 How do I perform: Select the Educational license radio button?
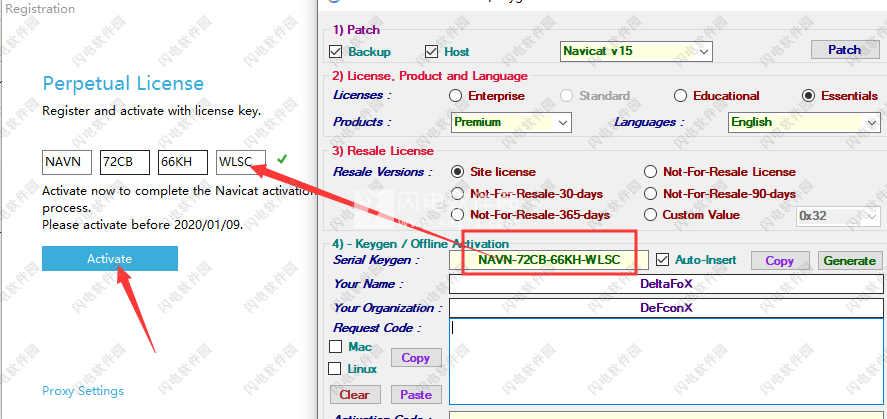coord(681,96)
